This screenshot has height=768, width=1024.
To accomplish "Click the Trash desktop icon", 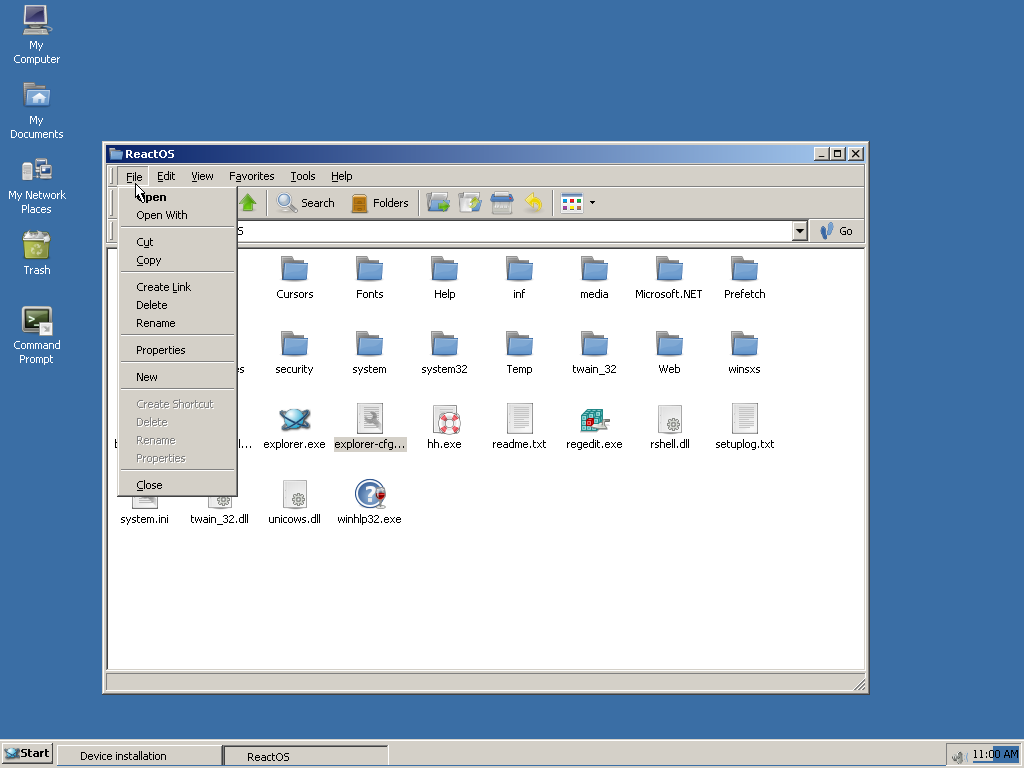I will [37, 253].
